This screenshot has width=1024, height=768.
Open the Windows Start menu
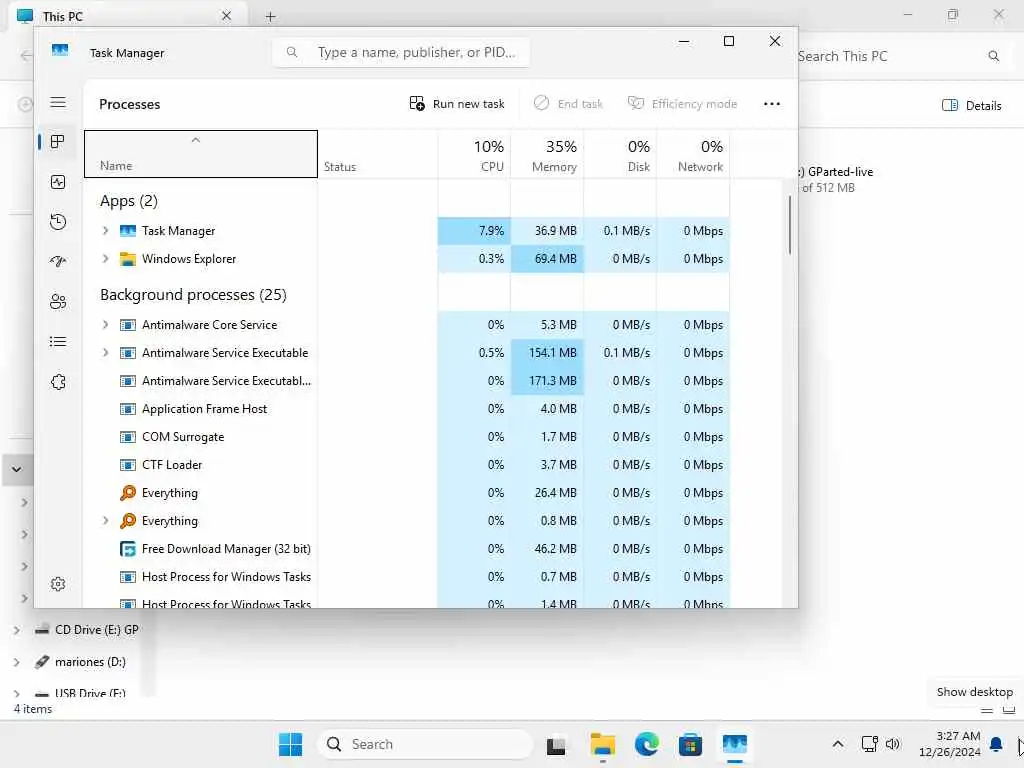(291, 744)
